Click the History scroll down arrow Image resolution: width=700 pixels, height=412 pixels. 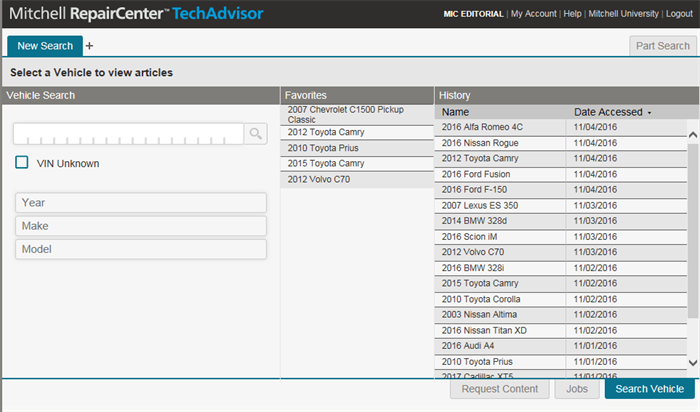click(x=693, y=363)
